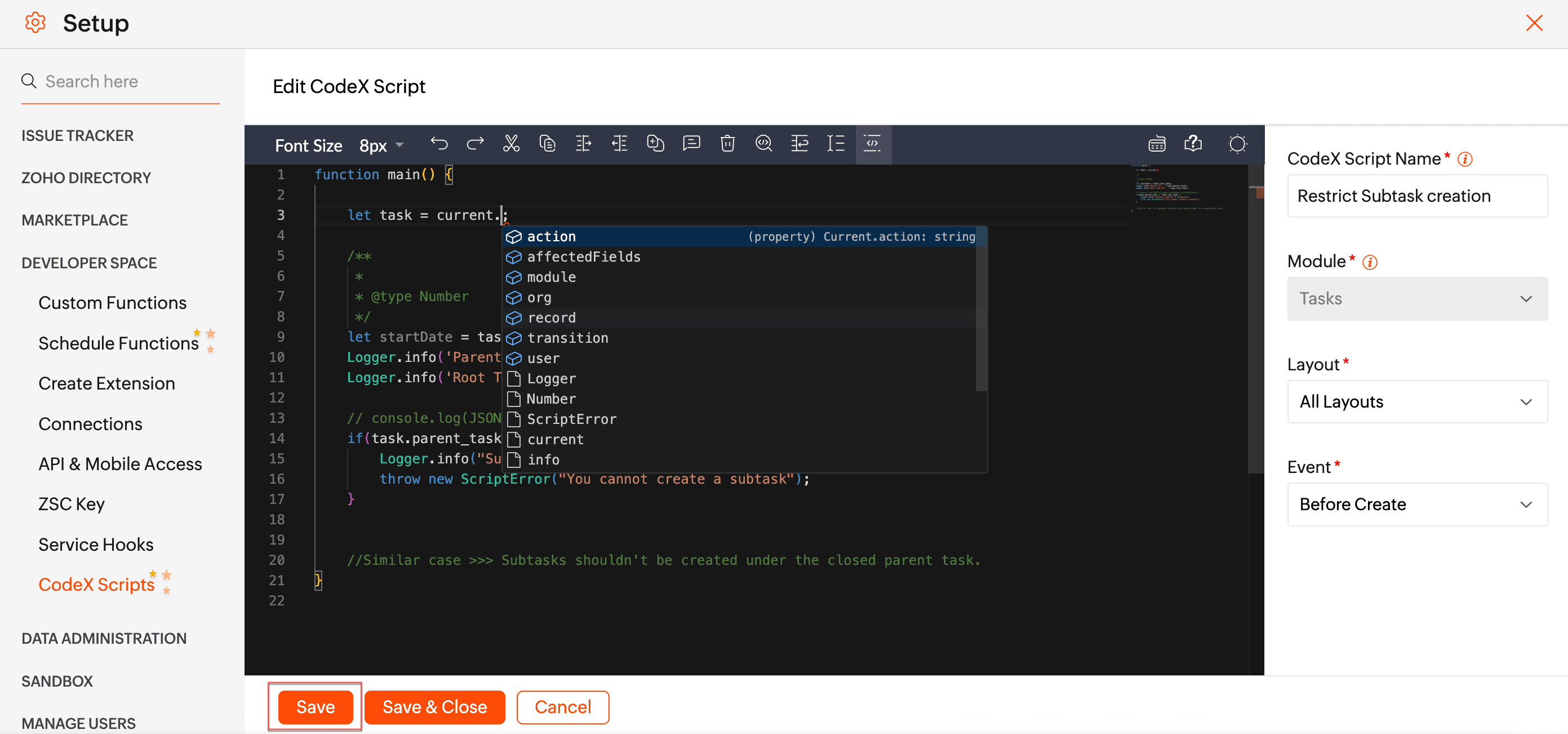Open the help book icon
1568x734 pixels.
coord(1193,144)
